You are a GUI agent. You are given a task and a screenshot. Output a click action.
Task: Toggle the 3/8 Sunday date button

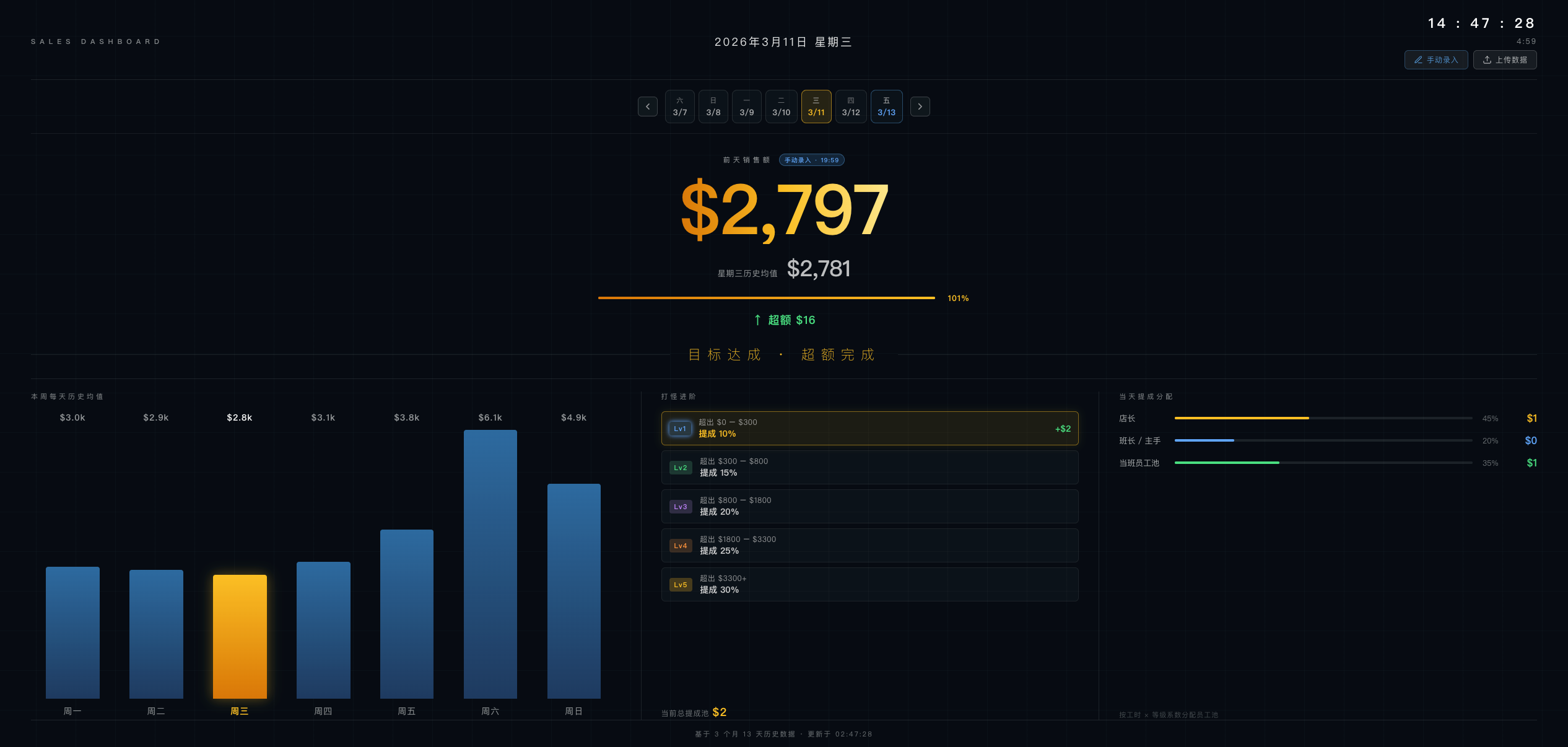[713, 106]
